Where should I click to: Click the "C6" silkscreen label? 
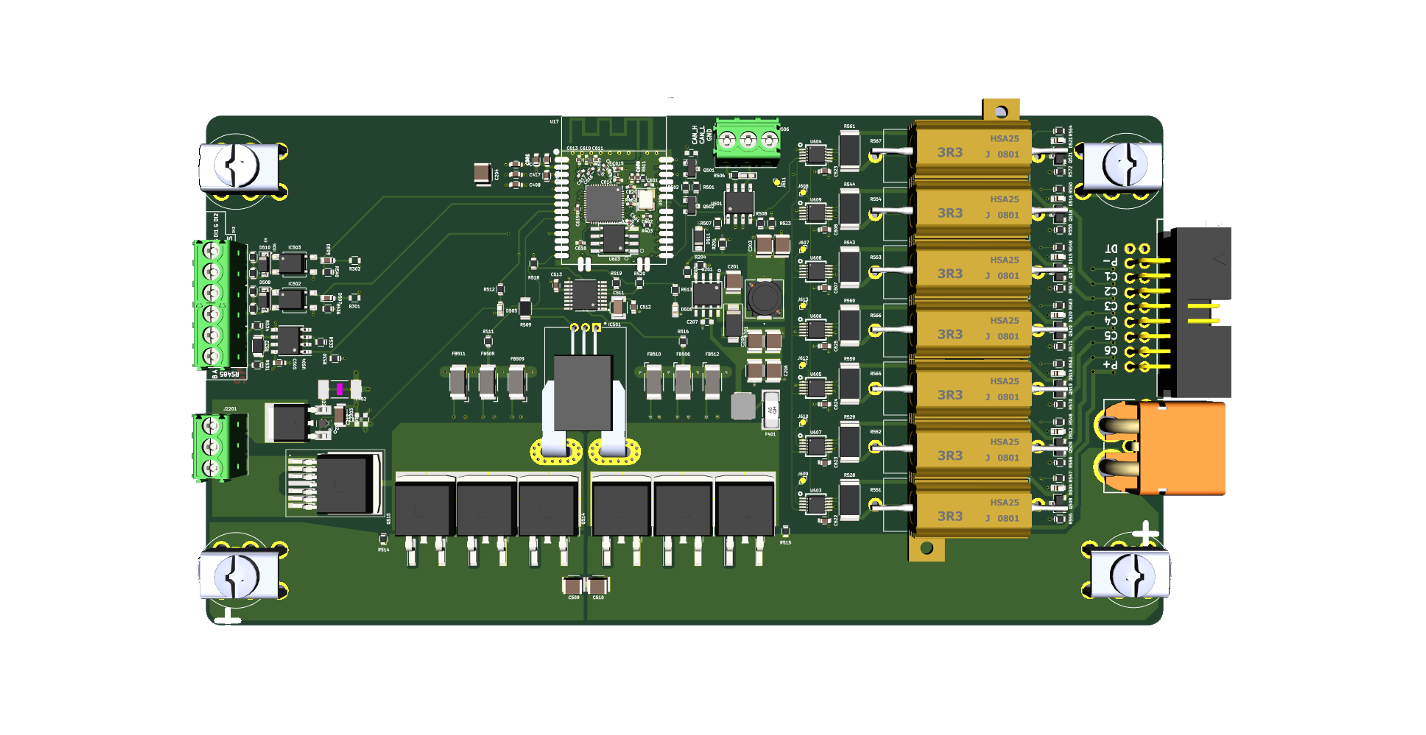(1111, 351)
